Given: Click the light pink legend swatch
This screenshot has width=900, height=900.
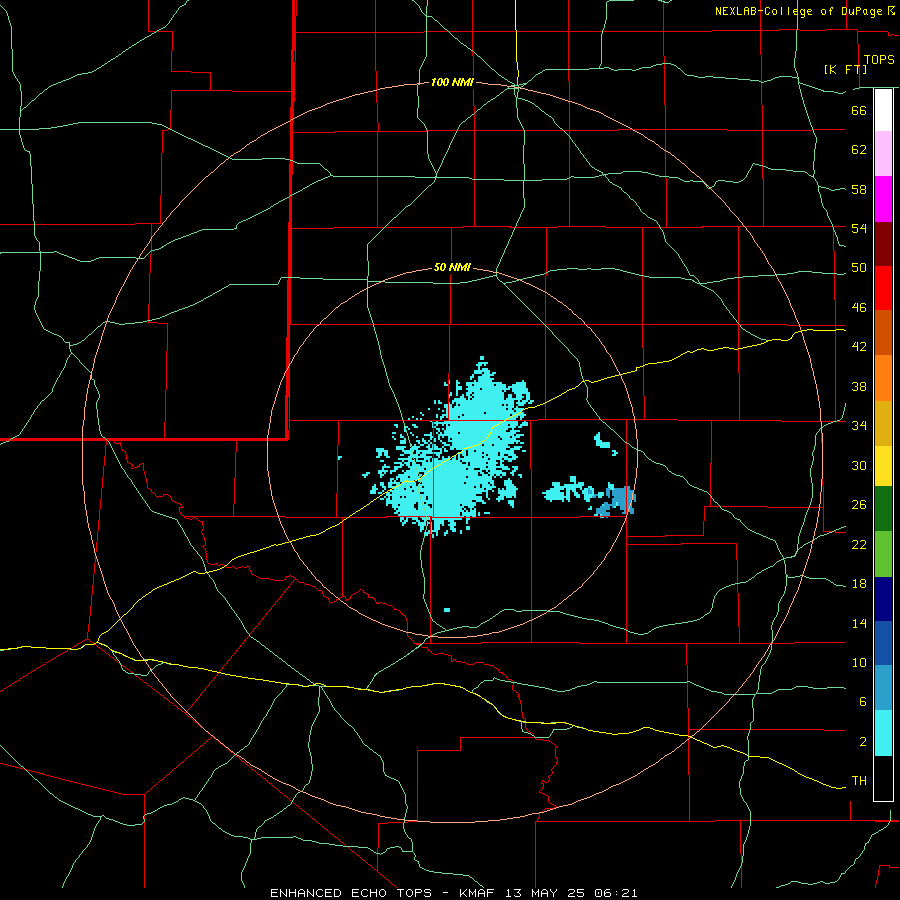Looking at the screenshot, I should coord(883,154).
